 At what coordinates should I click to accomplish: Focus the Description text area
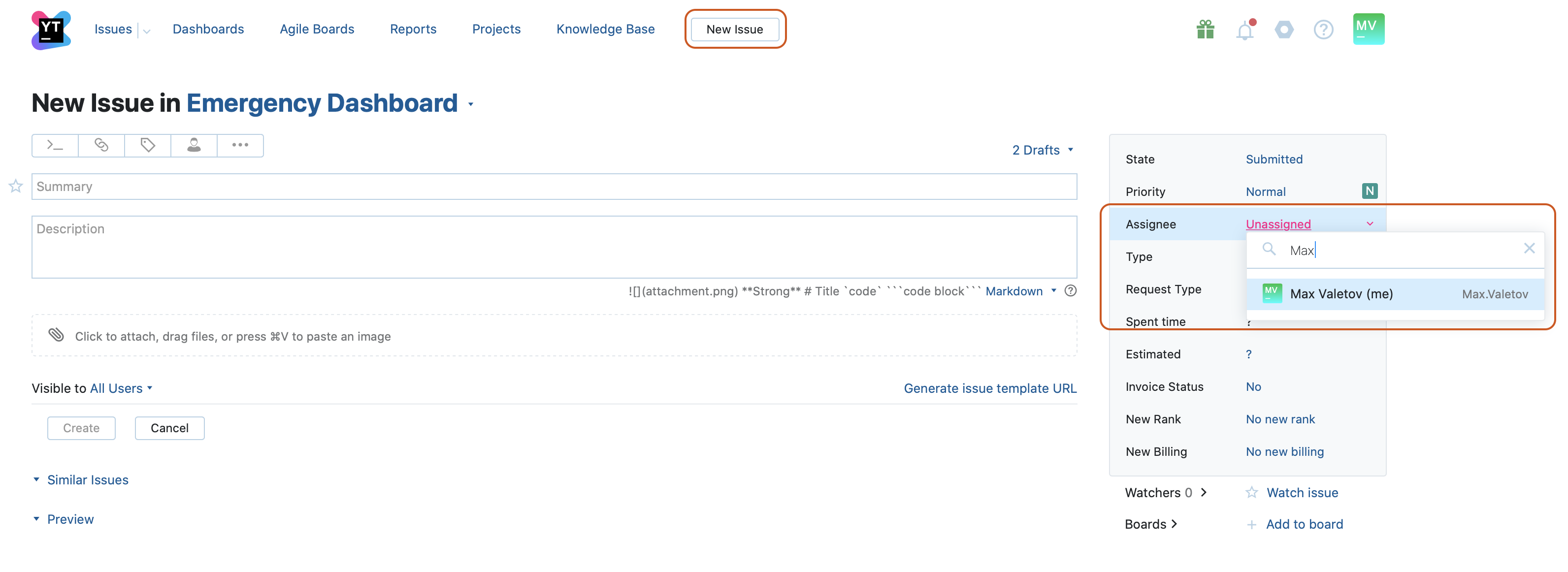coord(555,247)
